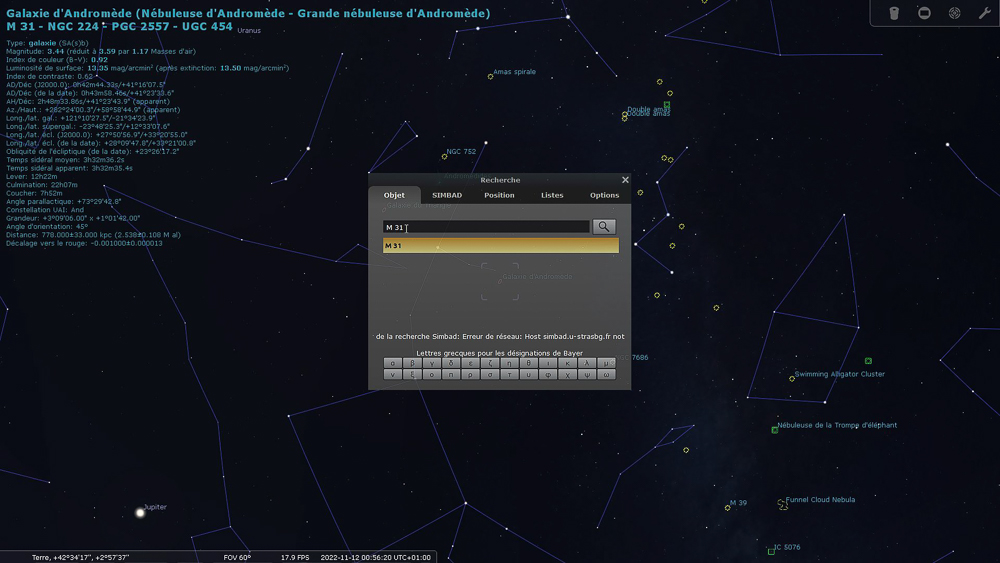Insert Greek letter epsilon ε
1000x563 pixels.
(x=471, y=363)
